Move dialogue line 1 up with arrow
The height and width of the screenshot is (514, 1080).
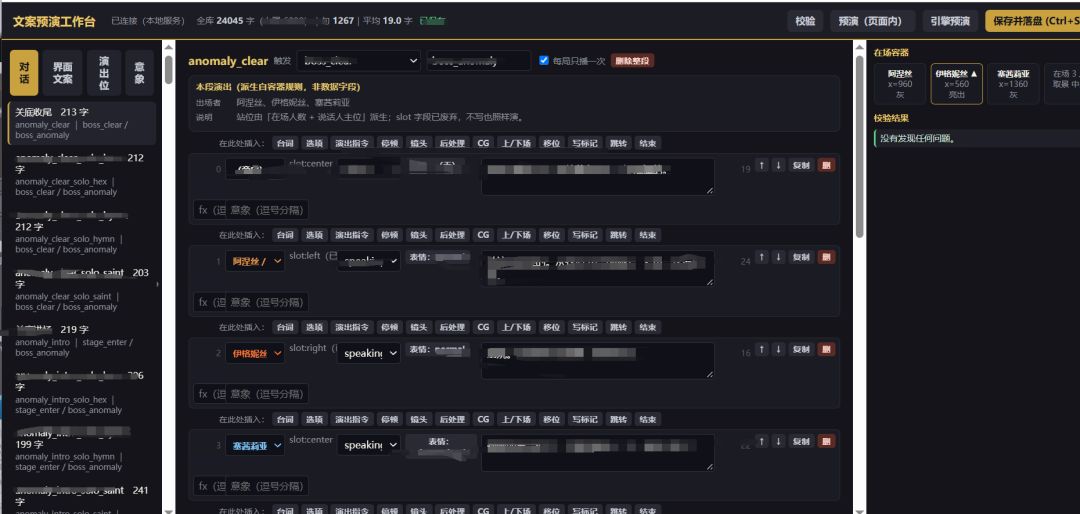tap(762, 257)
